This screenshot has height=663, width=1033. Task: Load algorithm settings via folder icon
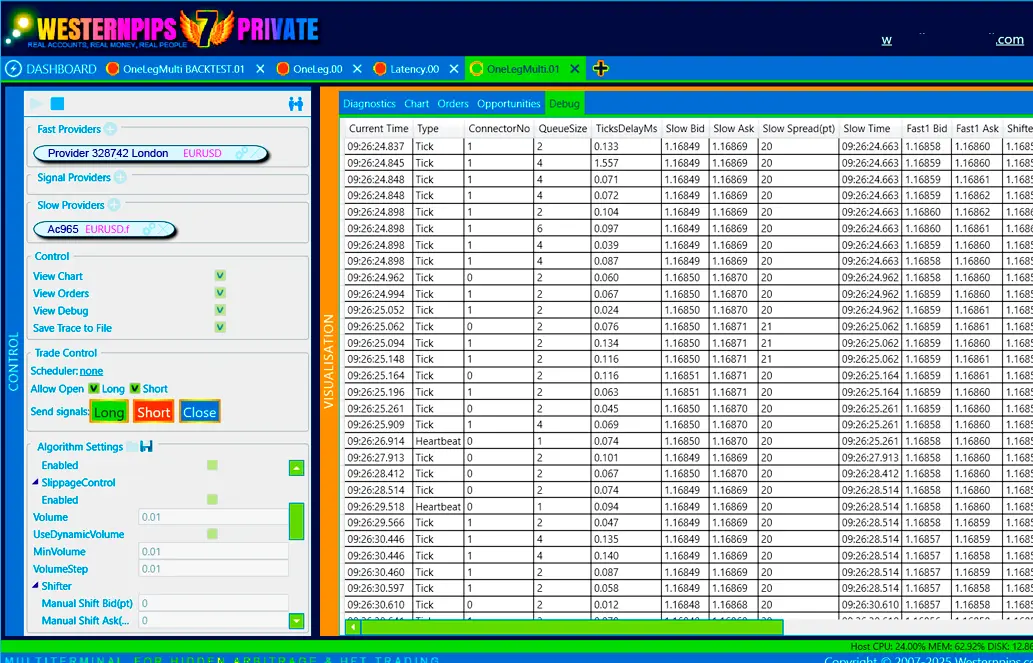click(132, 446)
